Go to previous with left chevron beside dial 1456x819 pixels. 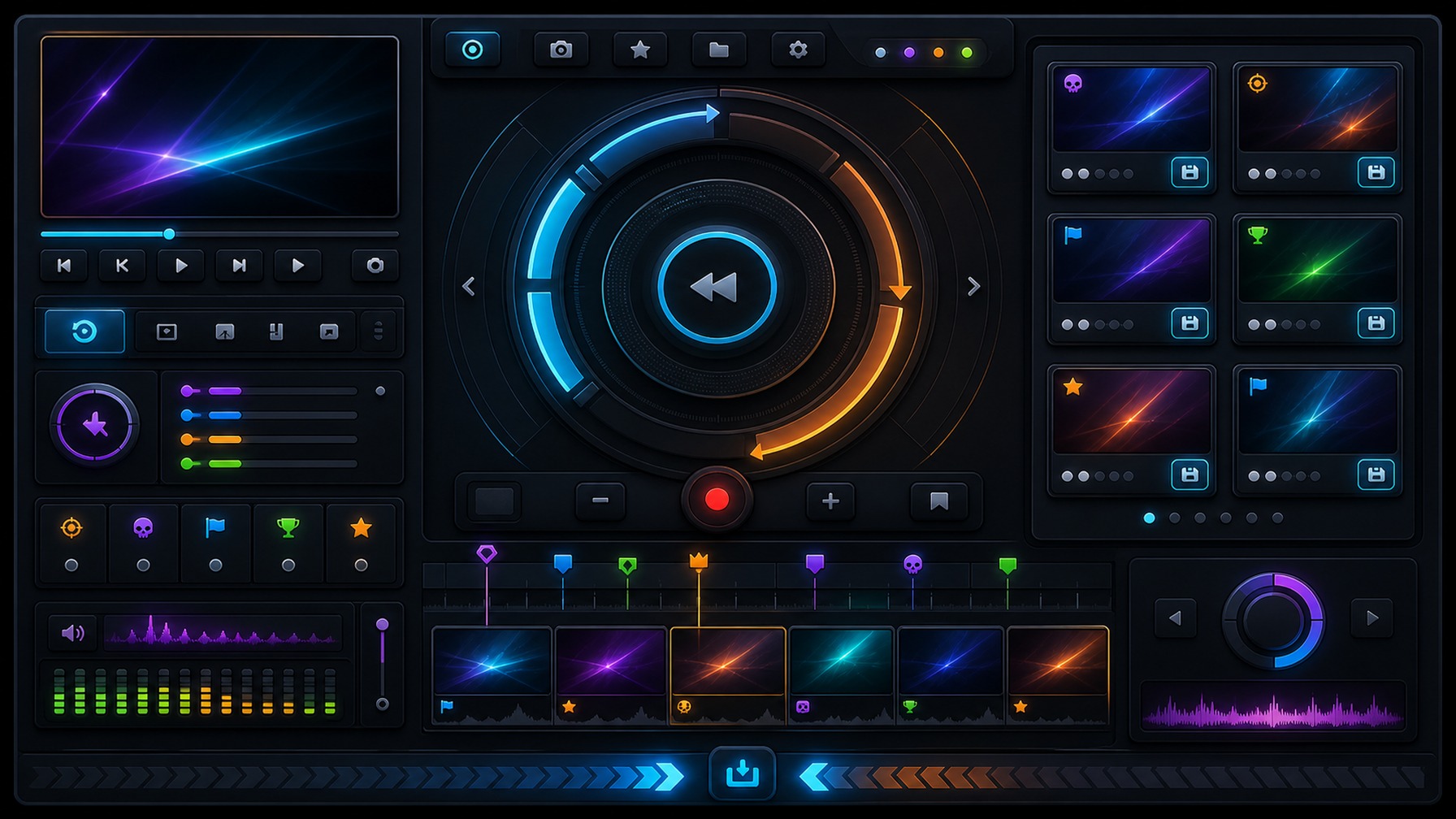tap(469, 287)
